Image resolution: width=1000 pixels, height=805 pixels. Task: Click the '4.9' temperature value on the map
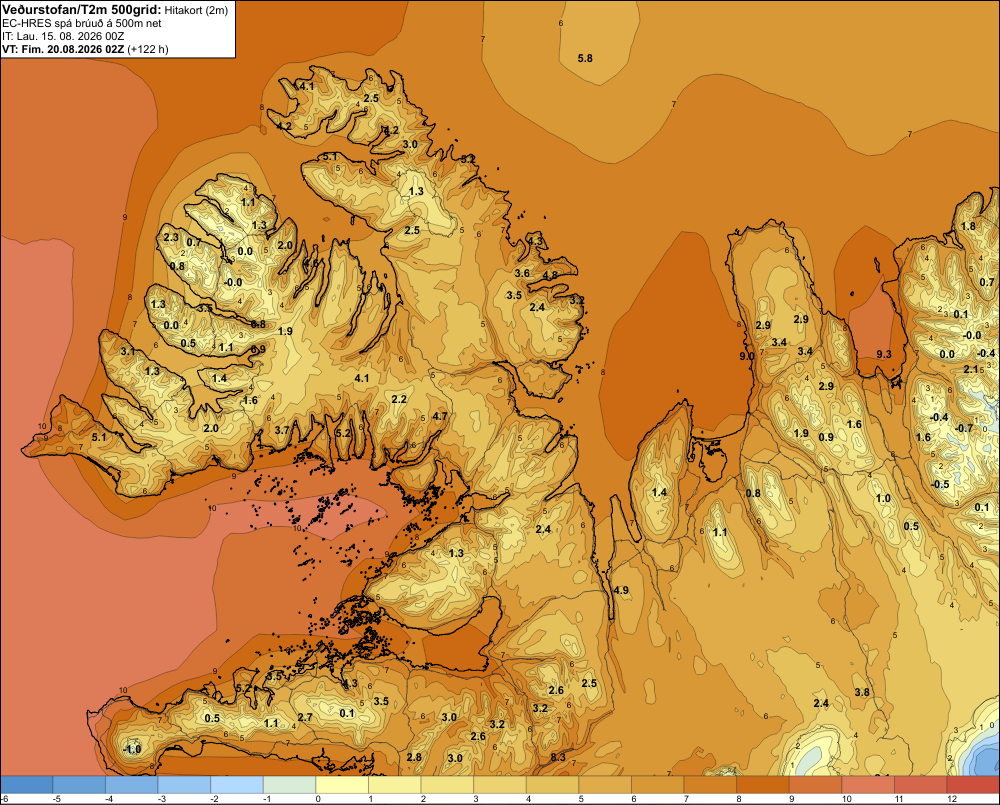pos(621,590)
